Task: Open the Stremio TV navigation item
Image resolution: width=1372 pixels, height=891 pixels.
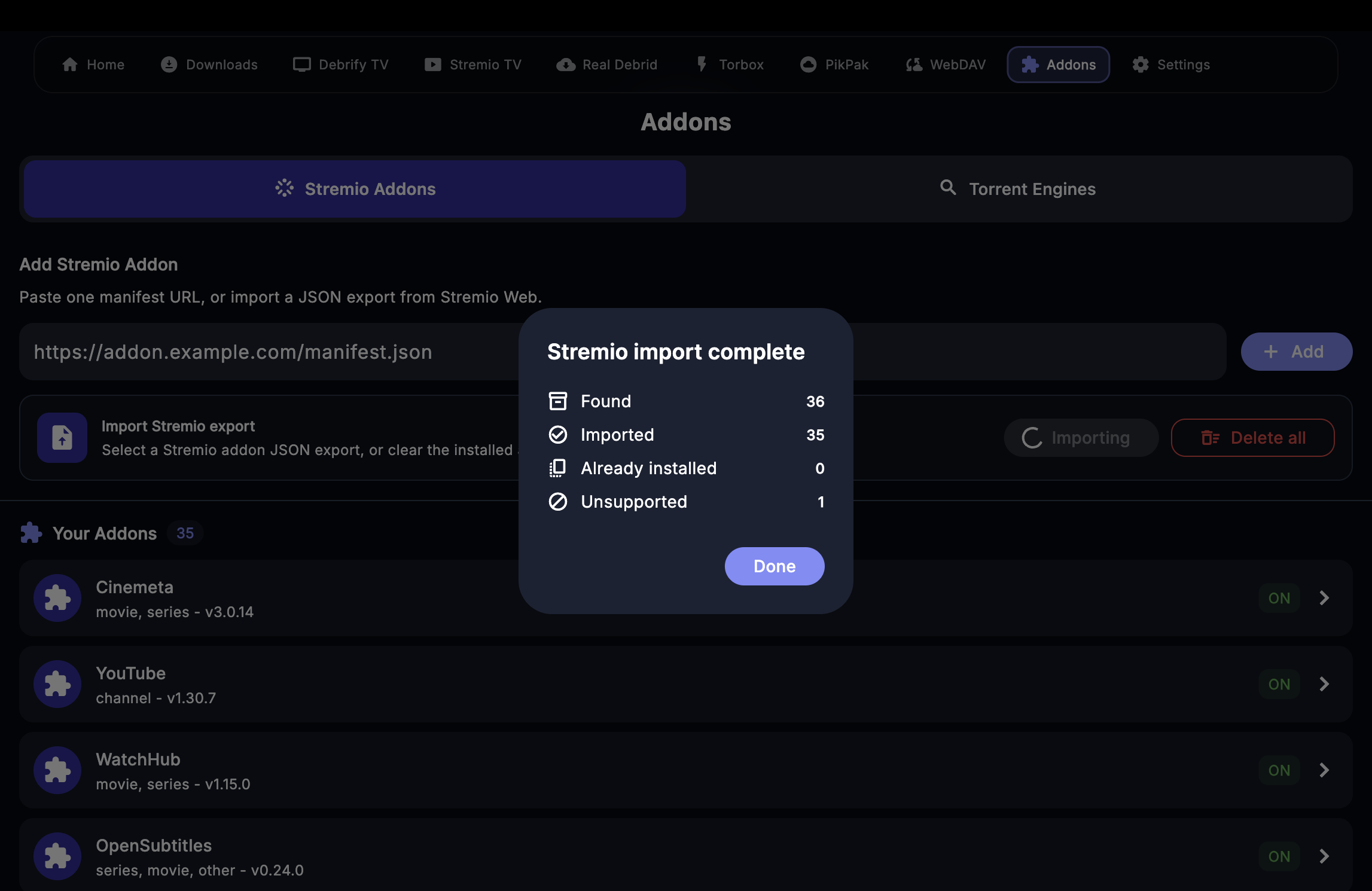Action: [473, 65]
